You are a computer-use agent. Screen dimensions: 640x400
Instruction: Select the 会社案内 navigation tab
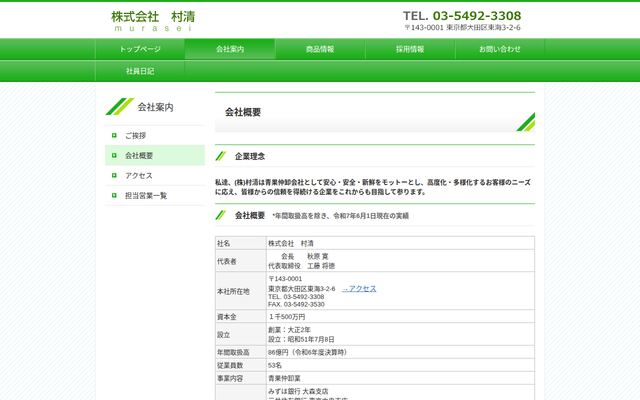pyautogui.click(x=230, y=49)
